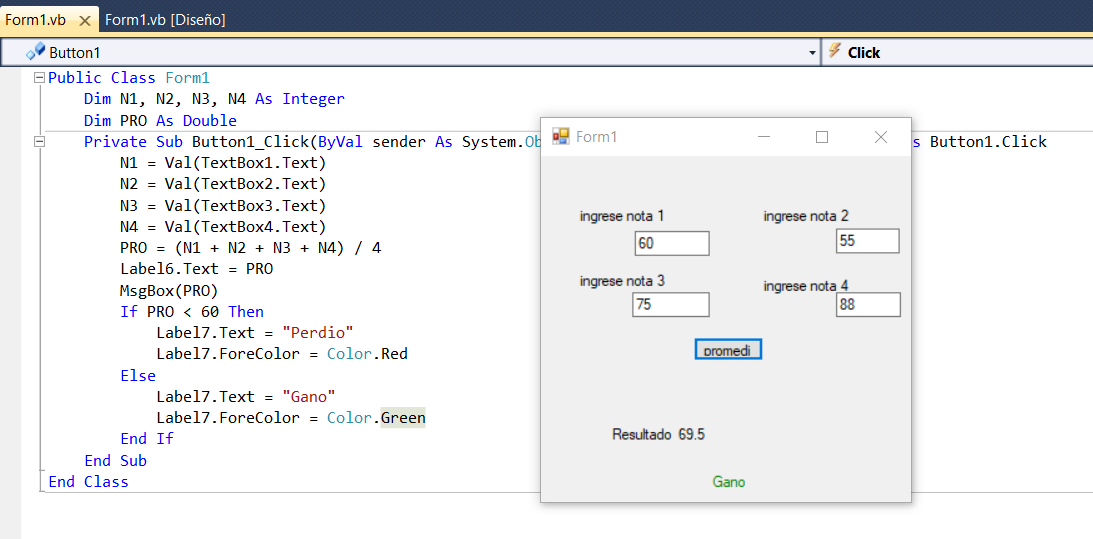Image resolution: width=1093 pixels, height=539 pixels.
Task: Click the 'N2 = Val(TextBox2.Text)' line
Action: (x=222, y=184)
